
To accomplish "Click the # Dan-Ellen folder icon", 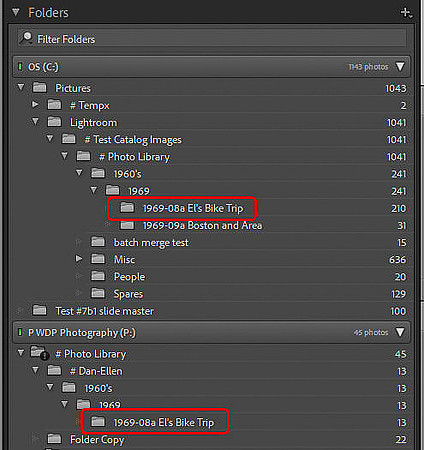I will [x=54, y=370].
